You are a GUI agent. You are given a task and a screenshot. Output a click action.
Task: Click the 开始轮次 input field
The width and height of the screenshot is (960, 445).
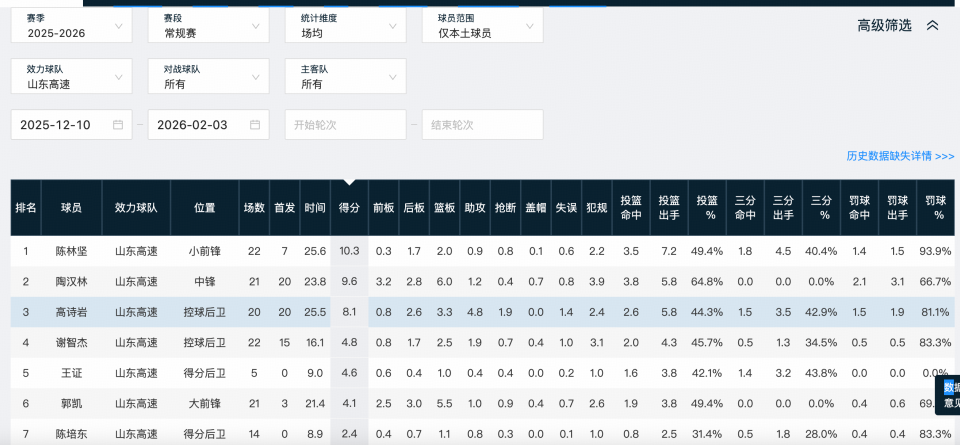(x=346, y=125)
